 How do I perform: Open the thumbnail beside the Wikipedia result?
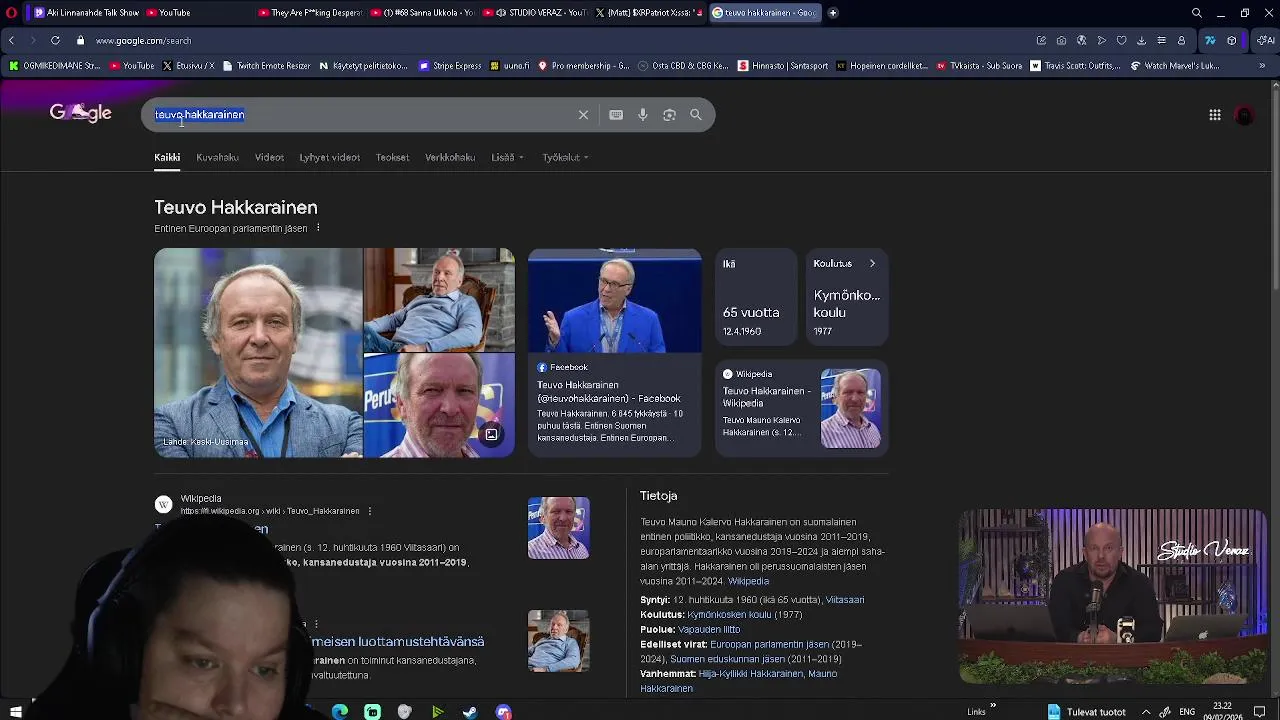(558, 528)
